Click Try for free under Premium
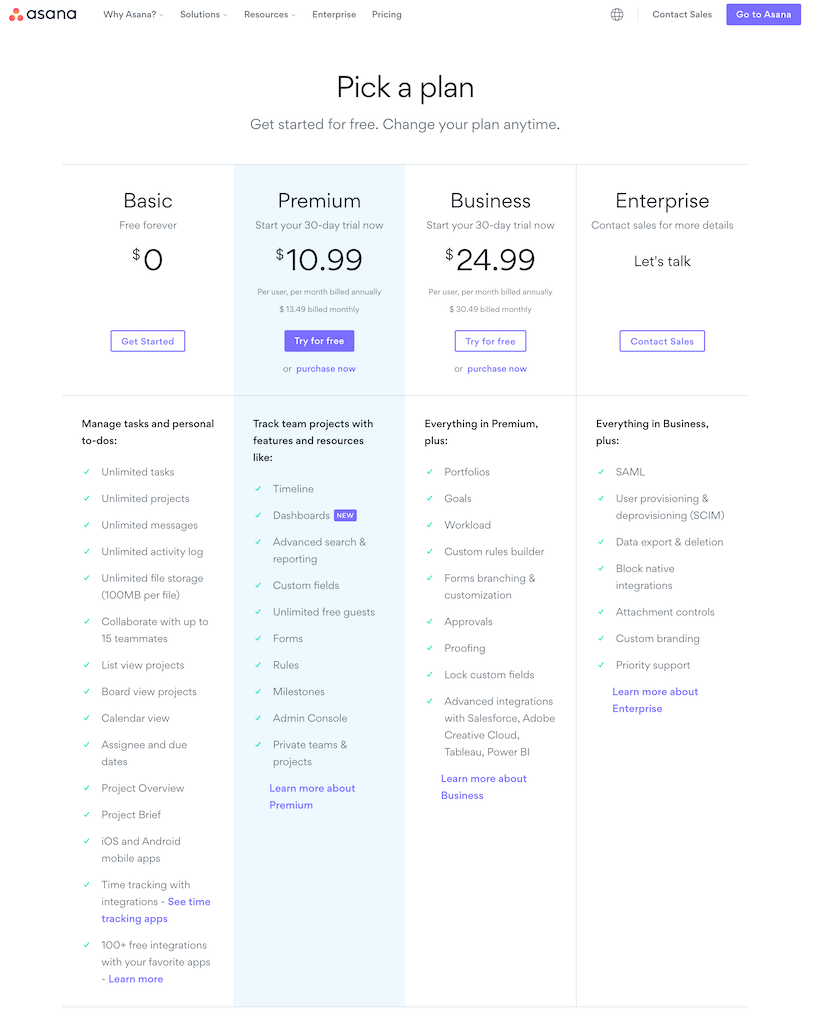This screenshot has width=832, height=1022. click(318, 340)
